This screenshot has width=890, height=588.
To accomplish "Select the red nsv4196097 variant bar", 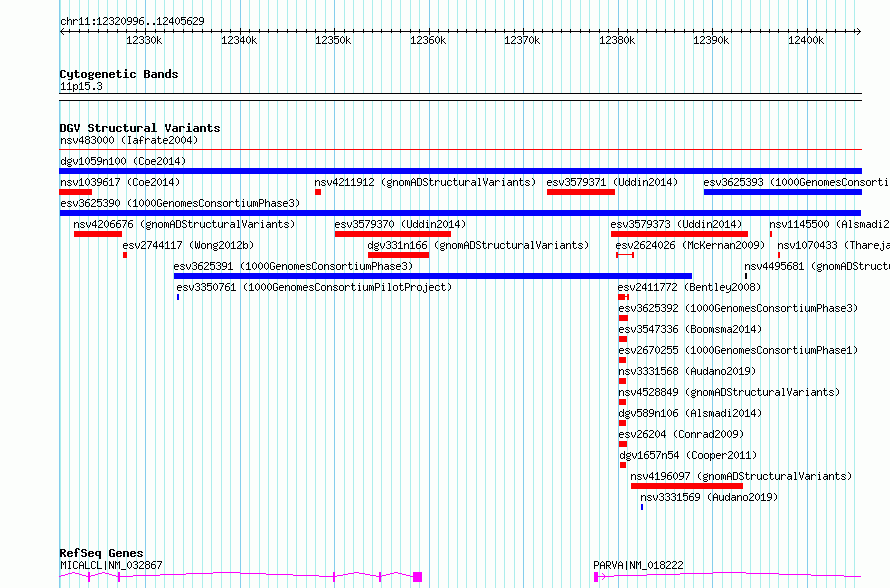I will 687,486.
